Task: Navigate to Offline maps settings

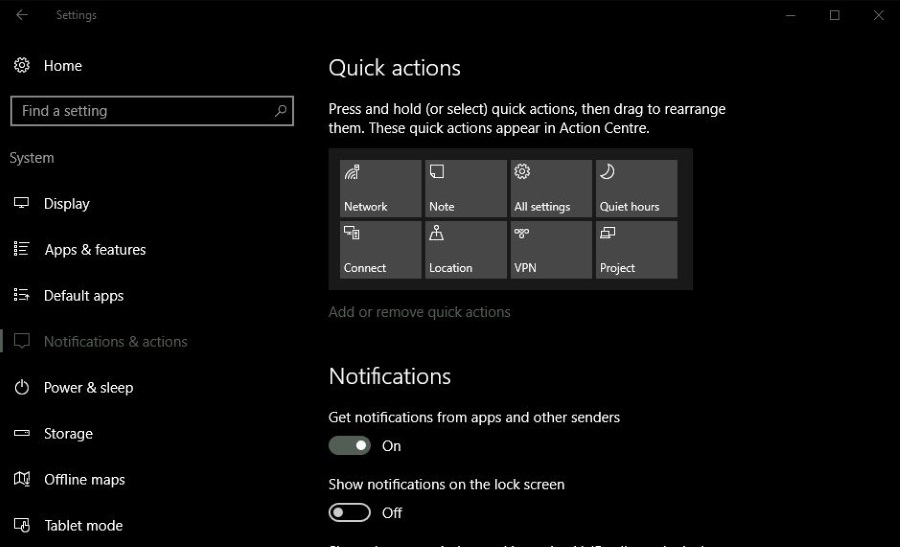Action: click(x=84, y=480)
